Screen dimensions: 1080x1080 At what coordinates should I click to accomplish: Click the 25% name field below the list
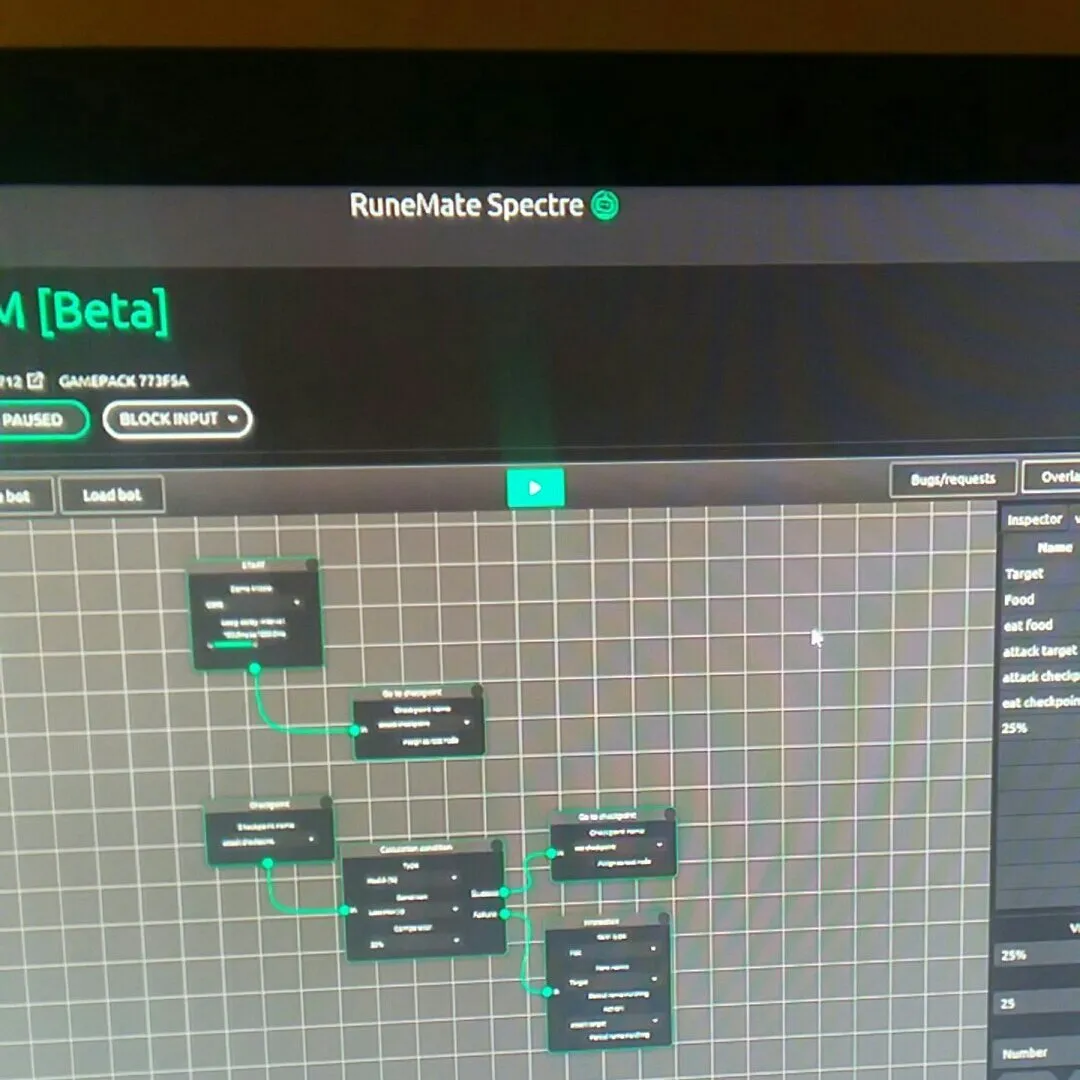tap(1039, 955)
